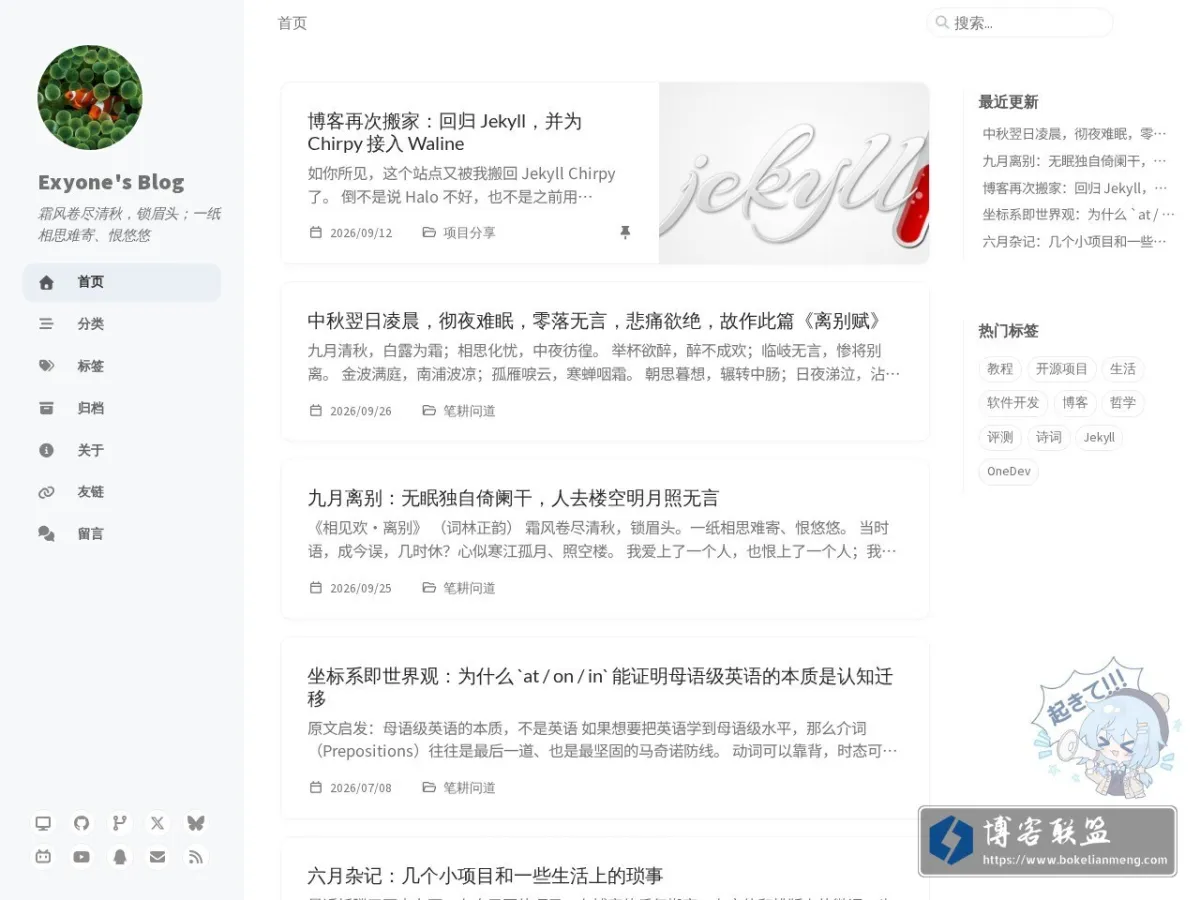
Task: Select the OneDev tag
Action: pos(1008,471)
